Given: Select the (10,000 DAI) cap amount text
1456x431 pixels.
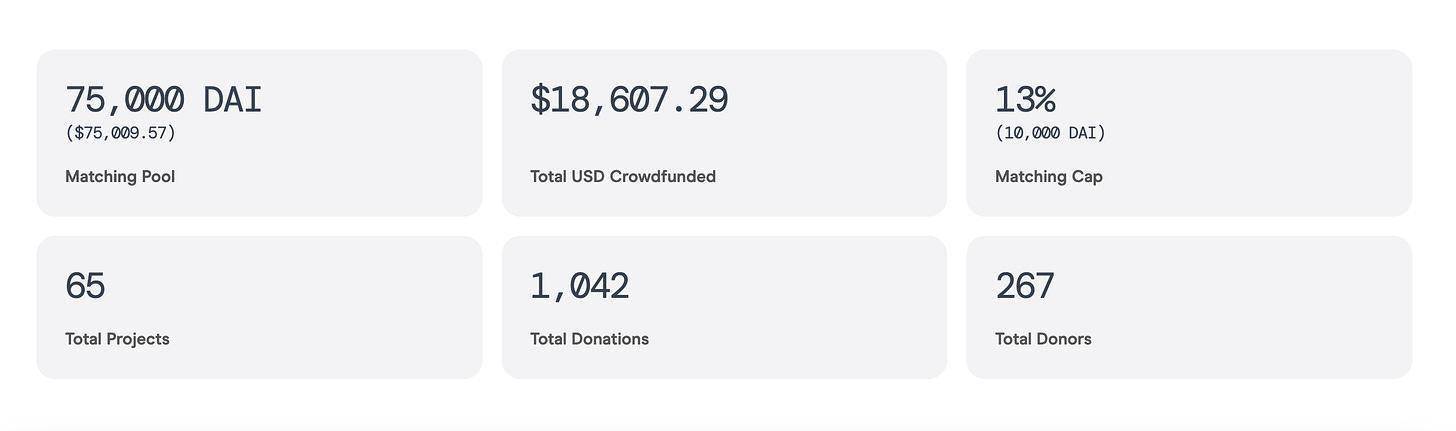Looking at the screenshot, I should pos(1050,133).
